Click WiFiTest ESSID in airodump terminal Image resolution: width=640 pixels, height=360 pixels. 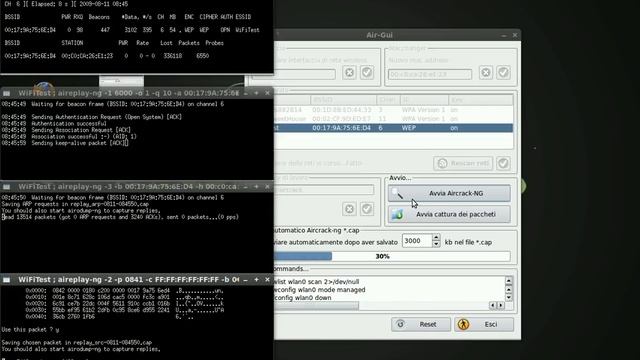[x=247, y=30]
